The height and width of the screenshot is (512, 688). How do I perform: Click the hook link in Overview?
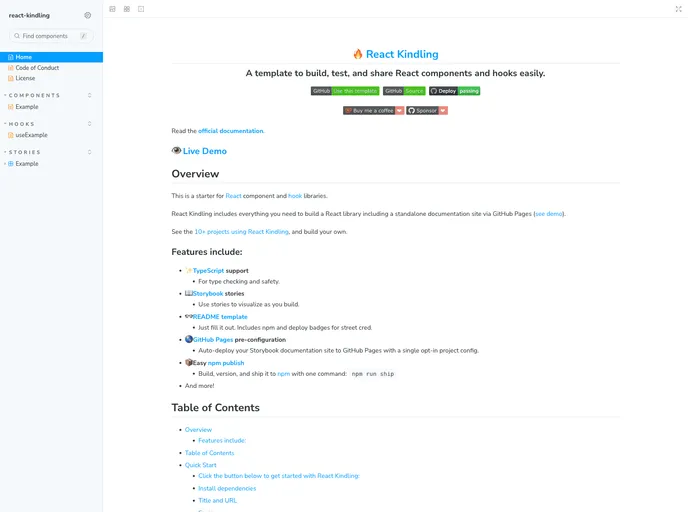point(295,196)
